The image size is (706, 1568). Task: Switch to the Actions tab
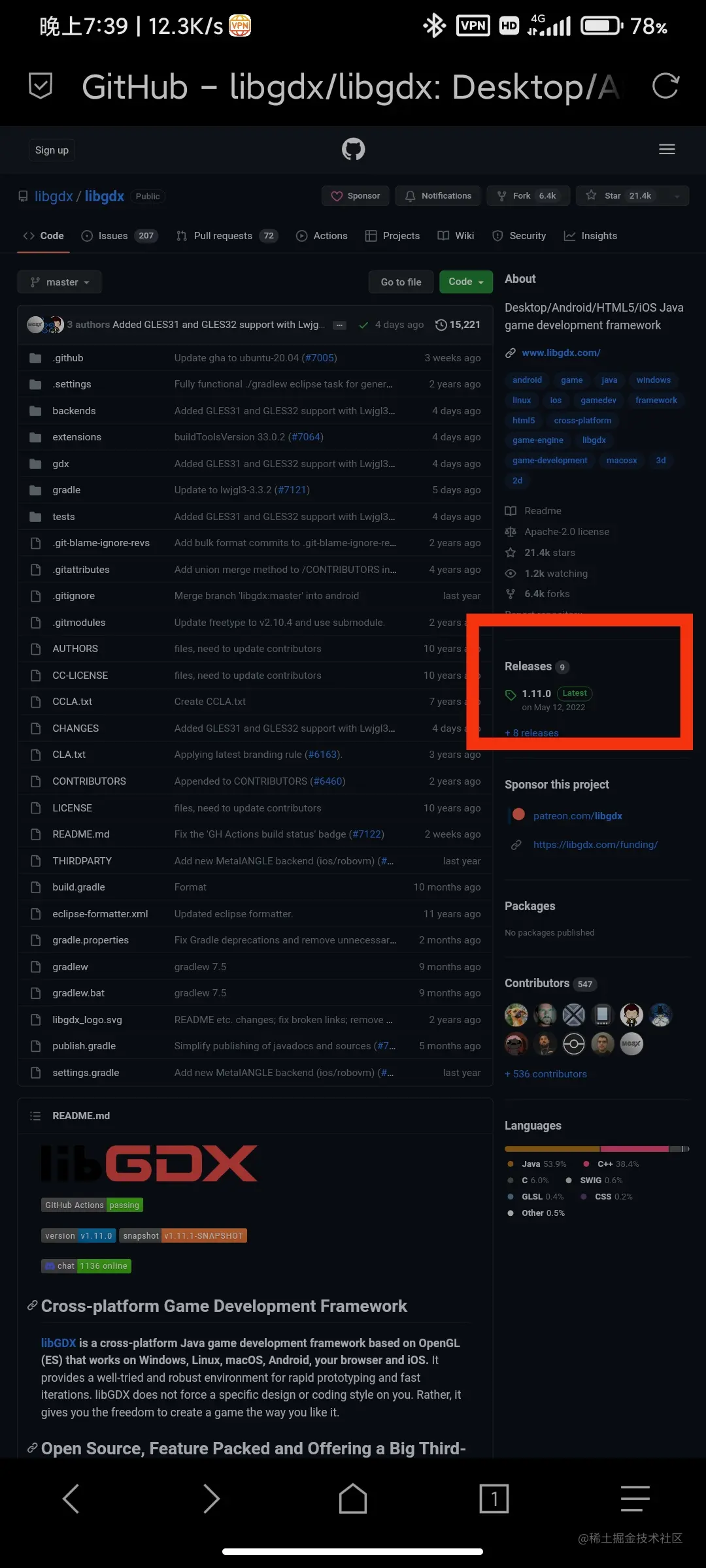322,236
